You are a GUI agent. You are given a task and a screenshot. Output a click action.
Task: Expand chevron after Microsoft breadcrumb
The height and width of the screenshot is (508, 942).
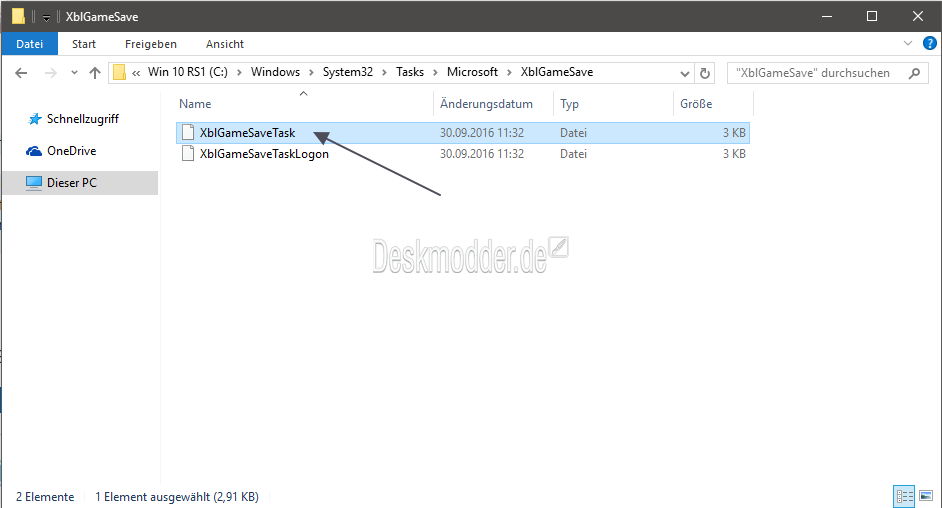(x=509, y=73)
